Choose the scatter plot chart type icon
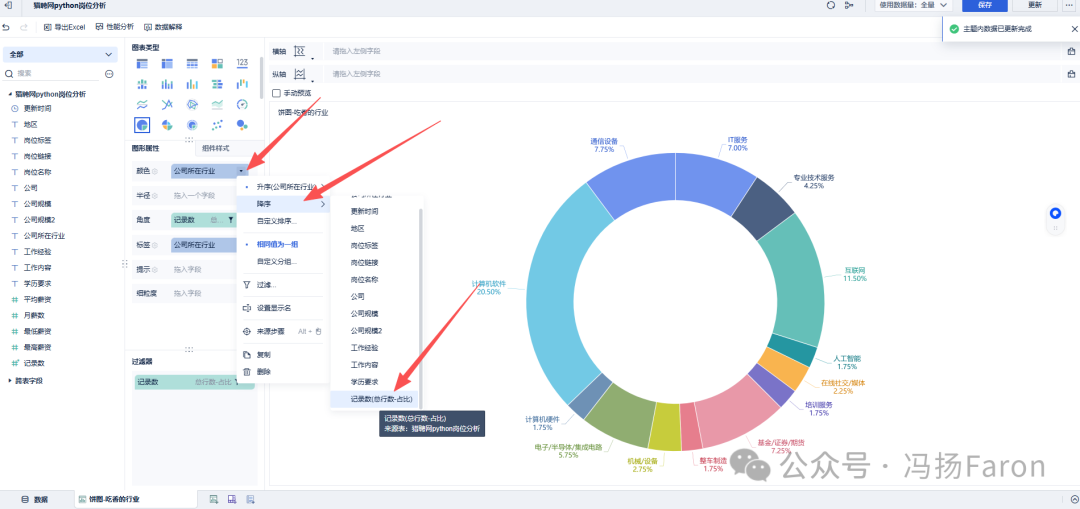 pos(217,125)
